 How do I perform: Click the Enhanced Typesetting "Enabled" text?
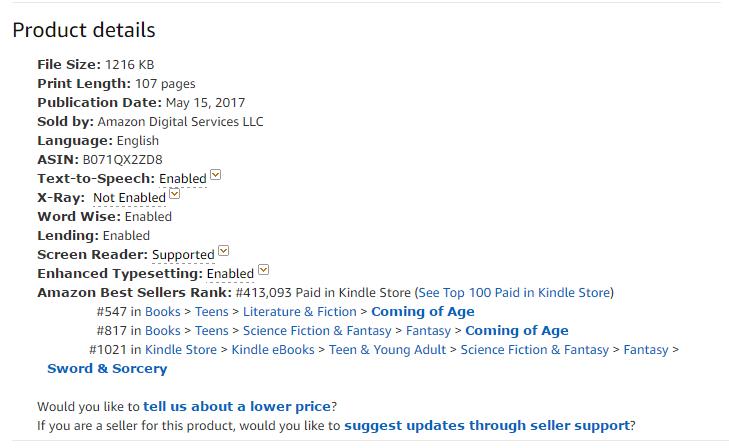click(230, 274)
